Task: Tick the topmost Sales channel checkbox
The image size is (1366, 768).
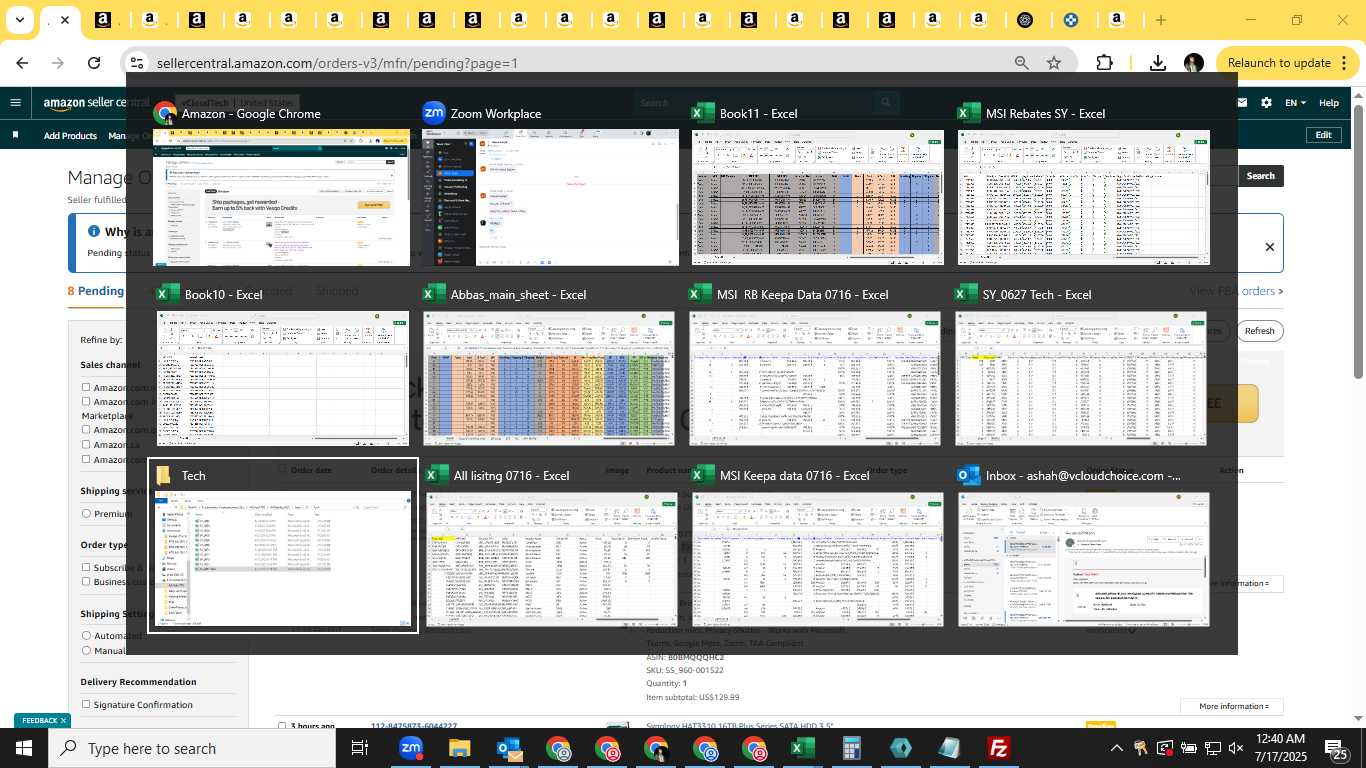Action: click(x=86, y=388)
